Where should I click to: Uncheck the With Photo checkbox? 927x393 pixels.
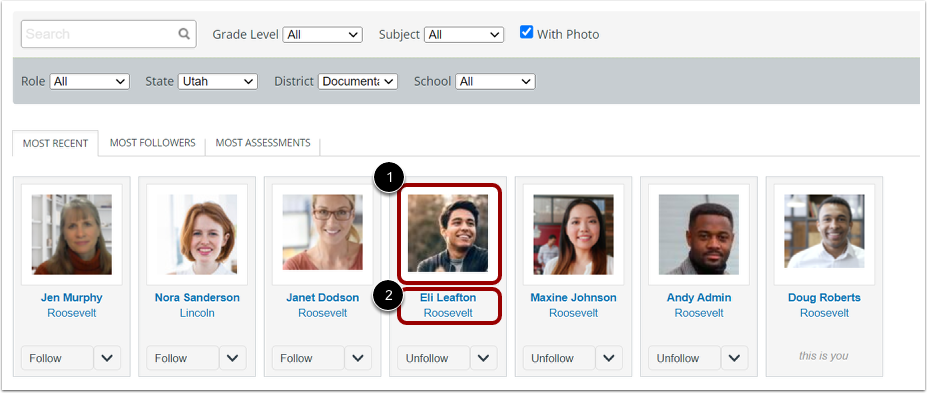tap(526, 33)
